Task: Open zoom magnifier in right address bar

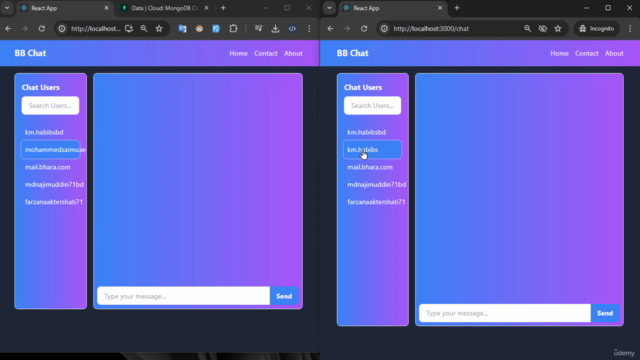Action: [x=527, y=29]
